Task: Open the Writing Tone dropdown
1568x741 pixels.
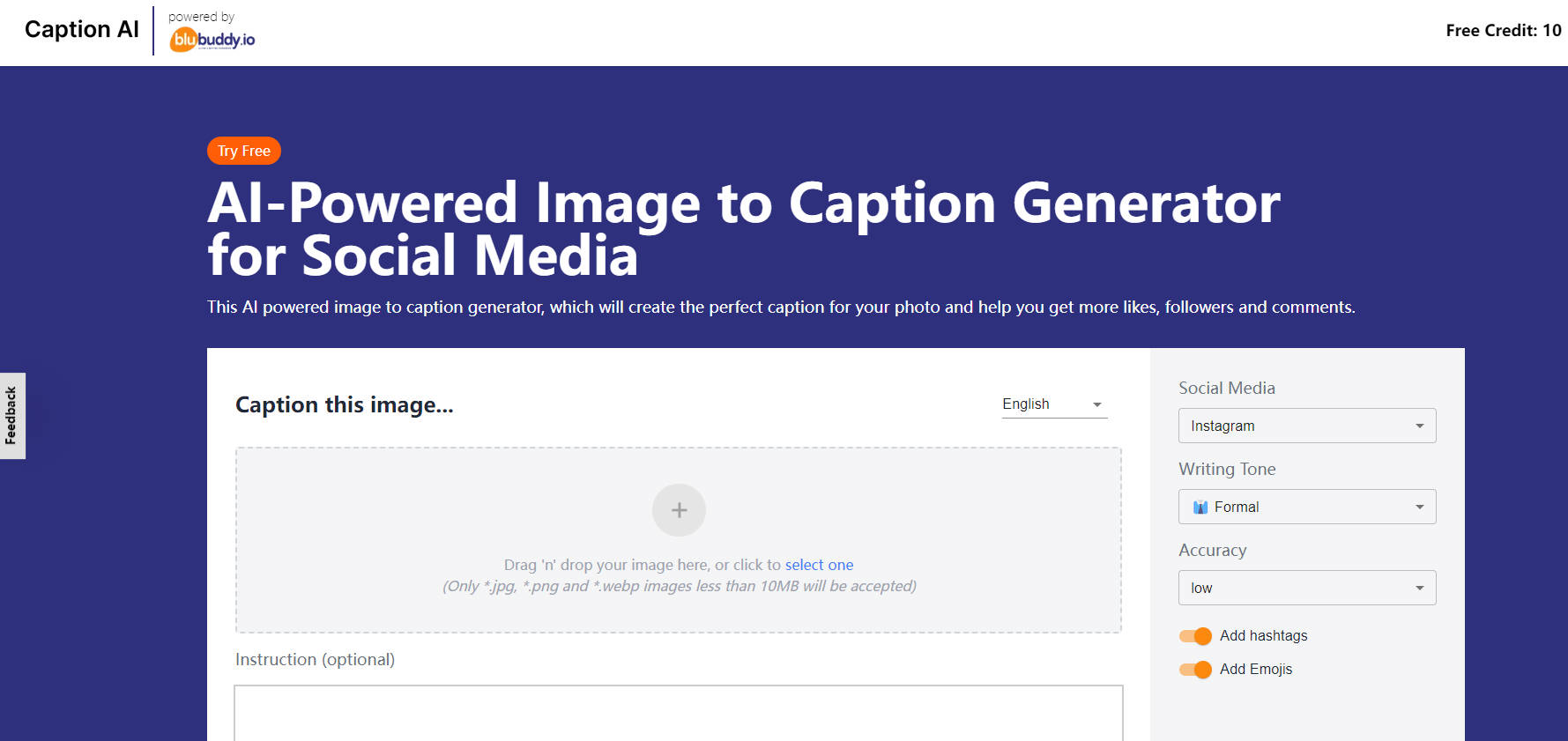Action: tap(1307, 507)
